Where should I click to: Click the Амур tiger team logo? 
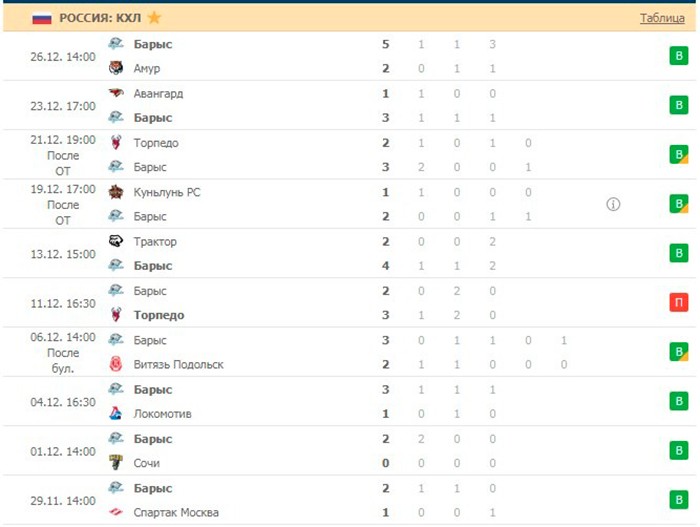116,68
